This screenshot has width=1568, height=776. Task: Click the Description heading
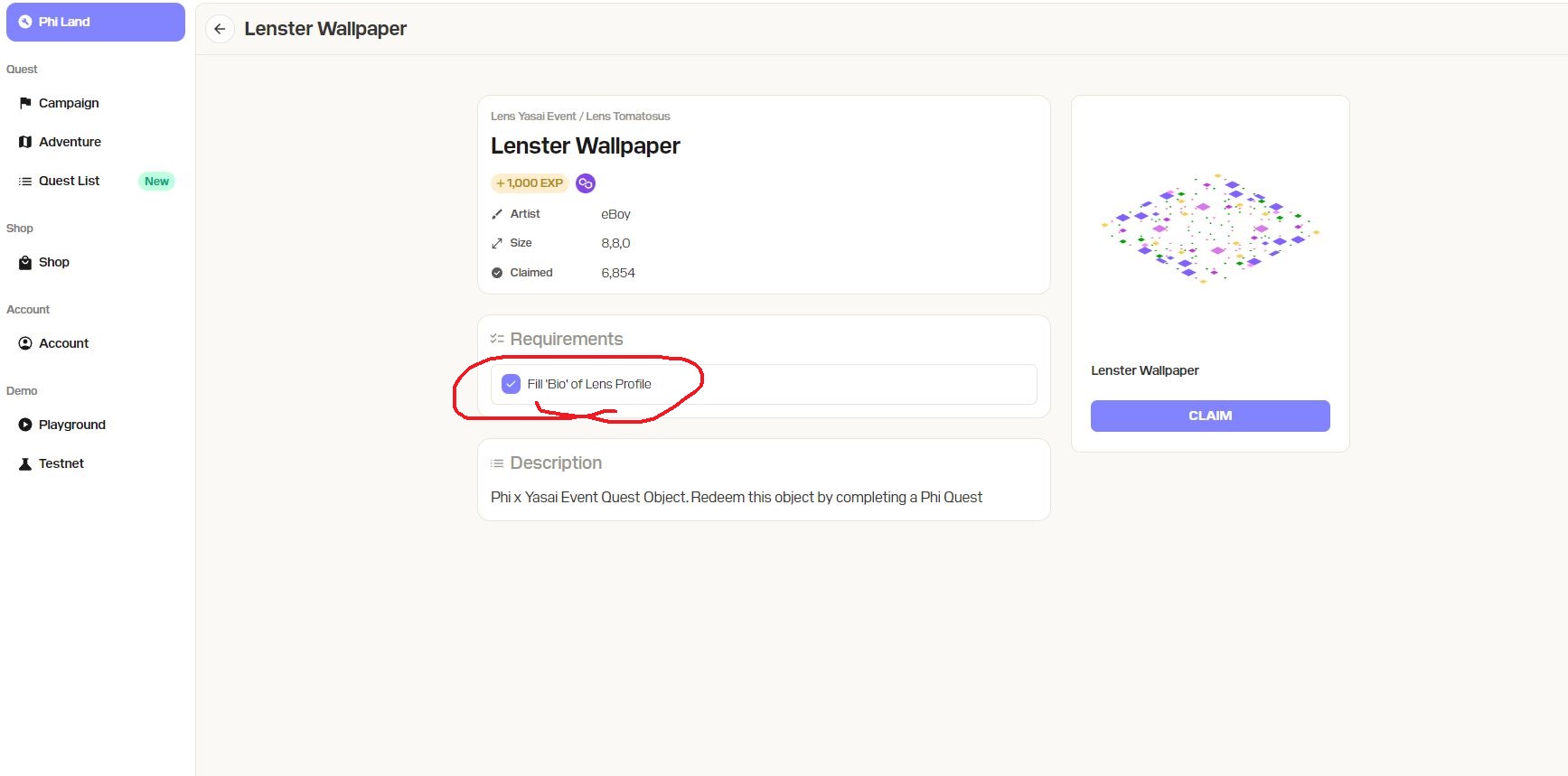click(x=556, y=463)
